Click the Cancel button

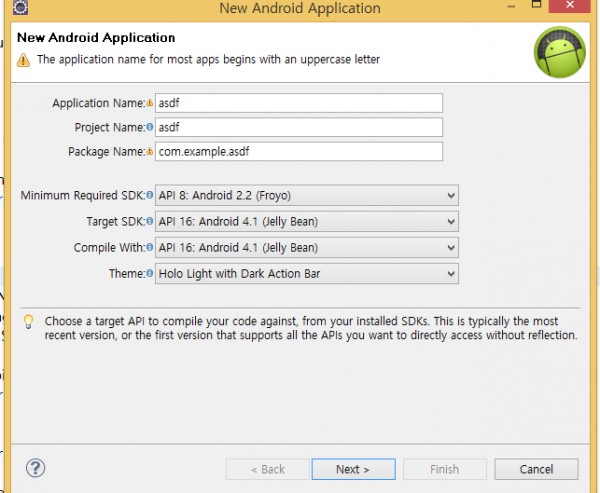536,469
